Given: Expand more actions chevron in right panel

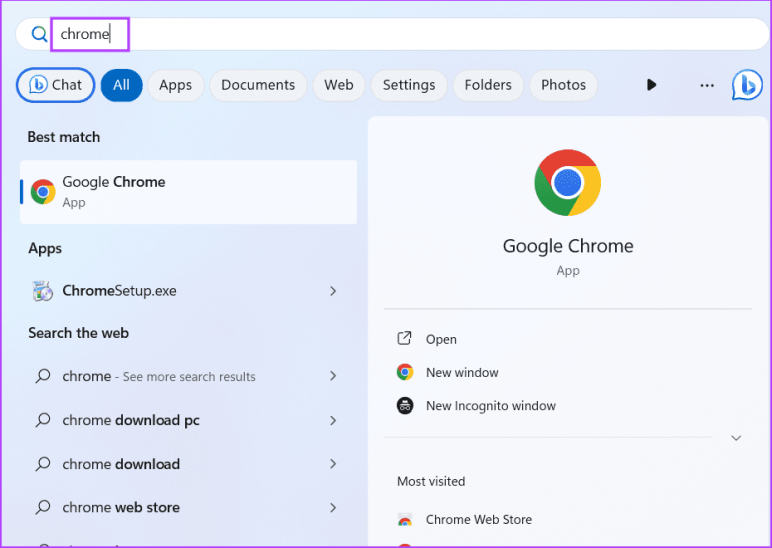Looking at the screenshot, I should coord(736,438).
